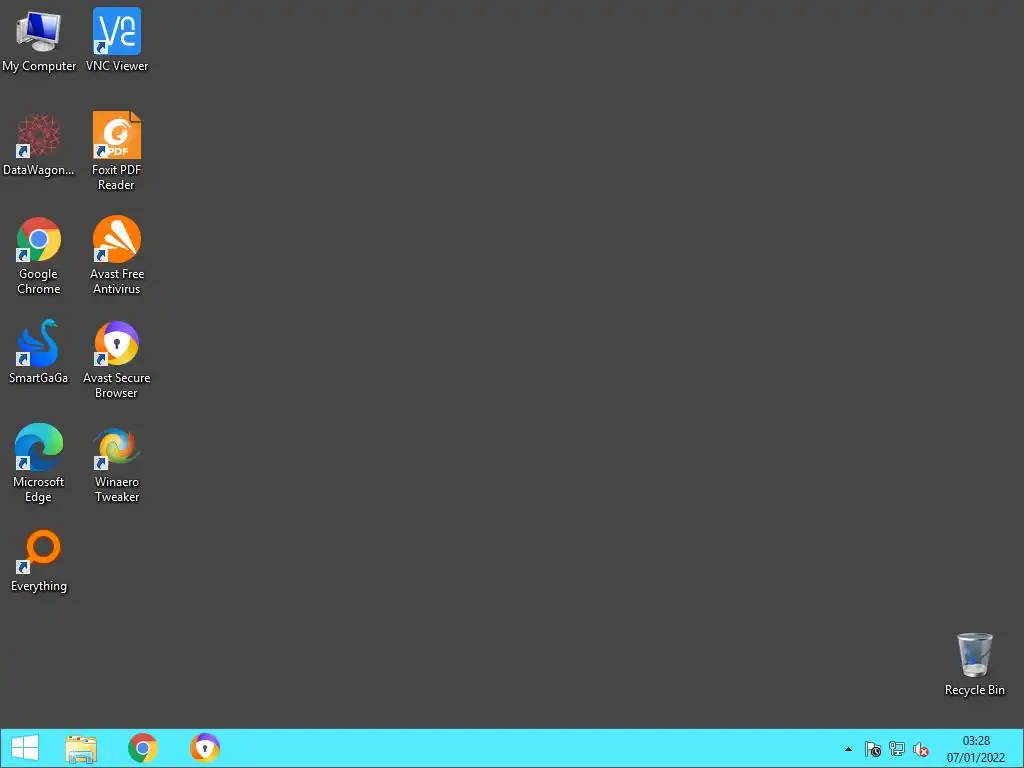1024x768 pixels.
Task: Select the Google Chrome desktop shortcut
Action: pos(39,255)
